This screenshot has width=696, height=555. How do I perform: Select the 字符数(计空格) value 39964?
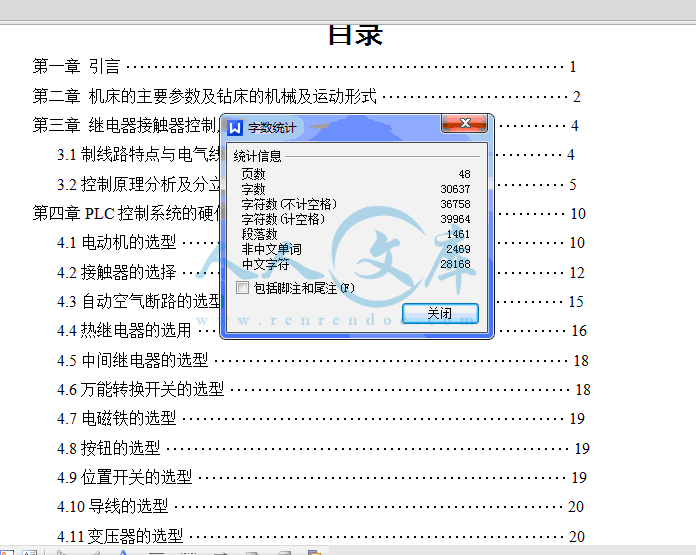455,219
